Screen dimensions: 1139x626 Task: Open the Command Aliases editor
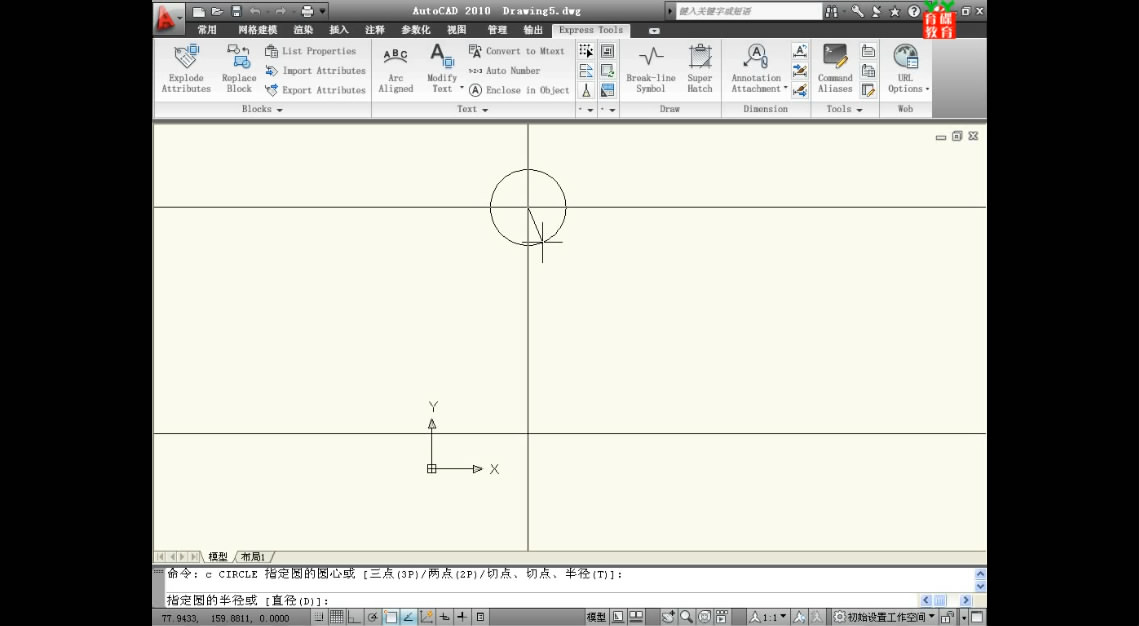point(835,70)
